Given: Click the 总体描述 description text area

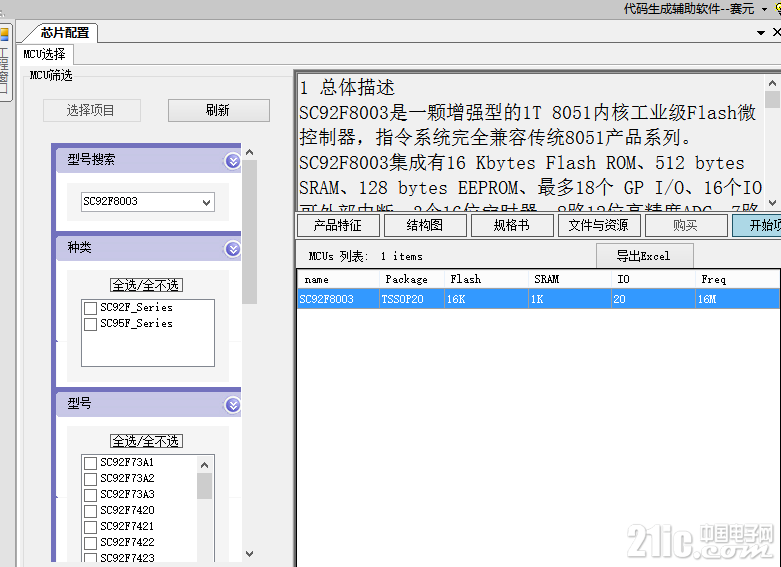Looking at the screenshot, I should 531,142.
